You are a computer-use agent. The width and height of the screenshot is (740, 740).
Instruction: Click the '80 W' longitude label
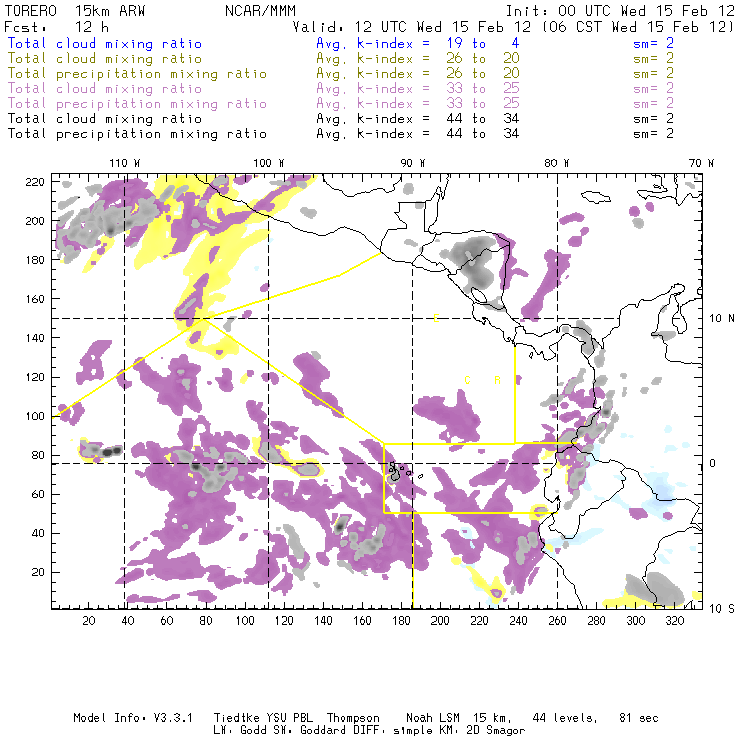pos(557,163)
